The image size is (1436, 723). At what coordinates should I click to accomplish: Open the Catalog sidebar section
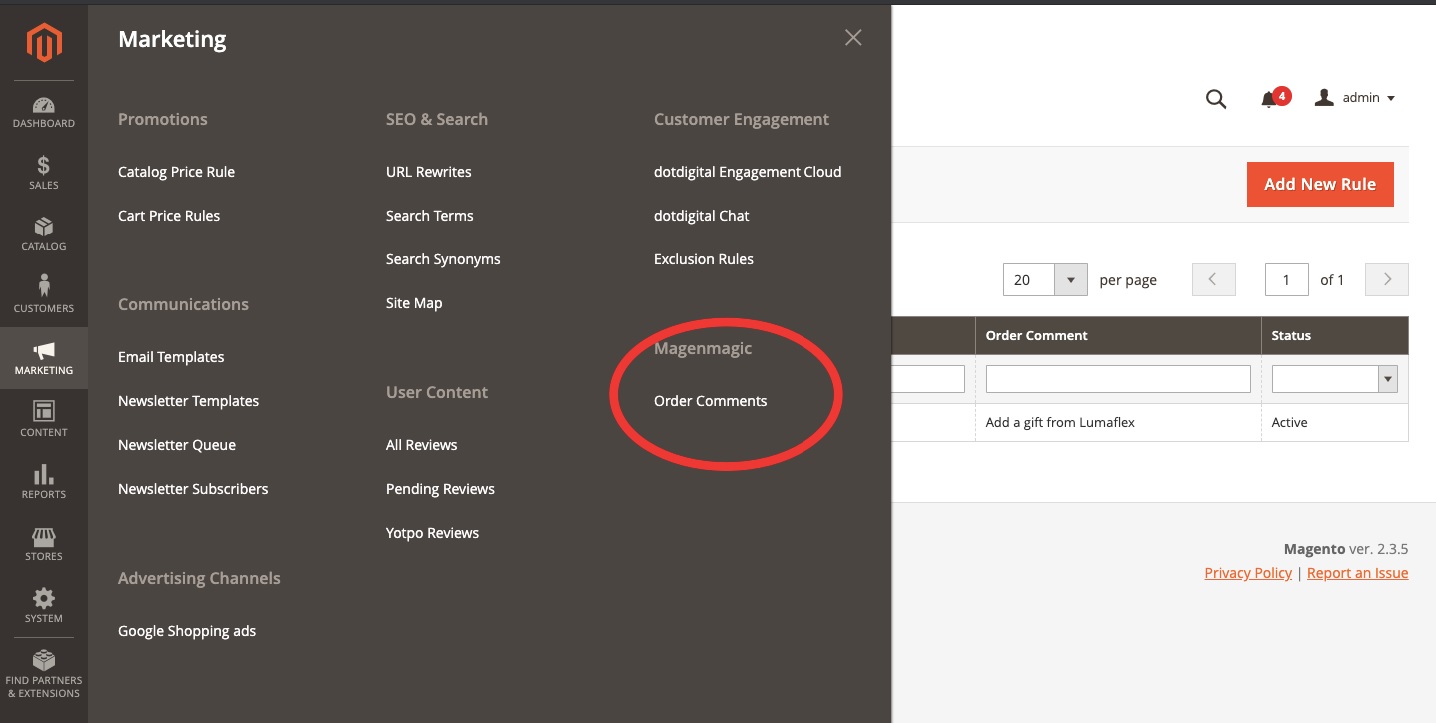[x=44, y=235]
